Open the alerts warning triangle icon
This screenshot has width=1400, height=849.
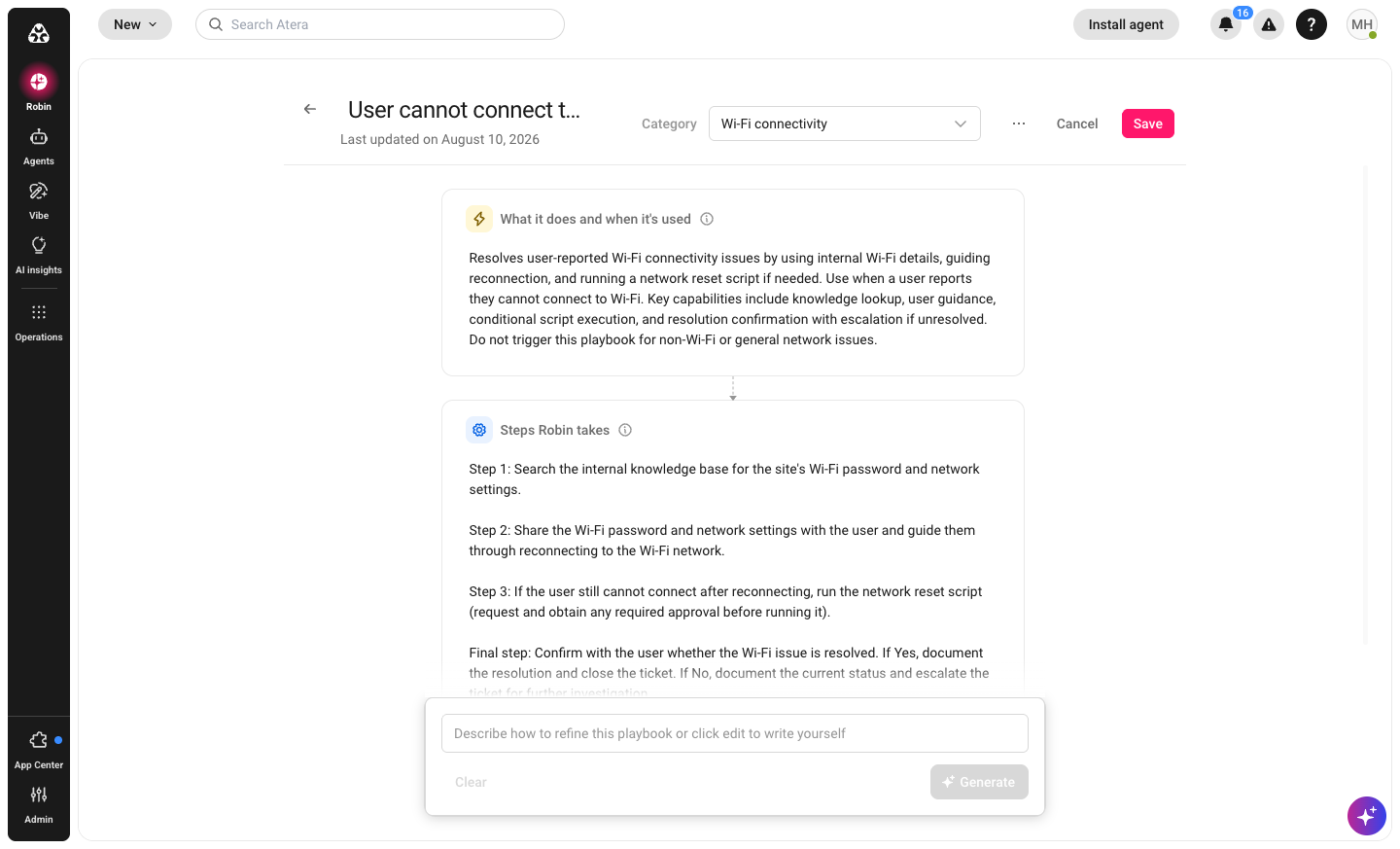pos(1269,24)
